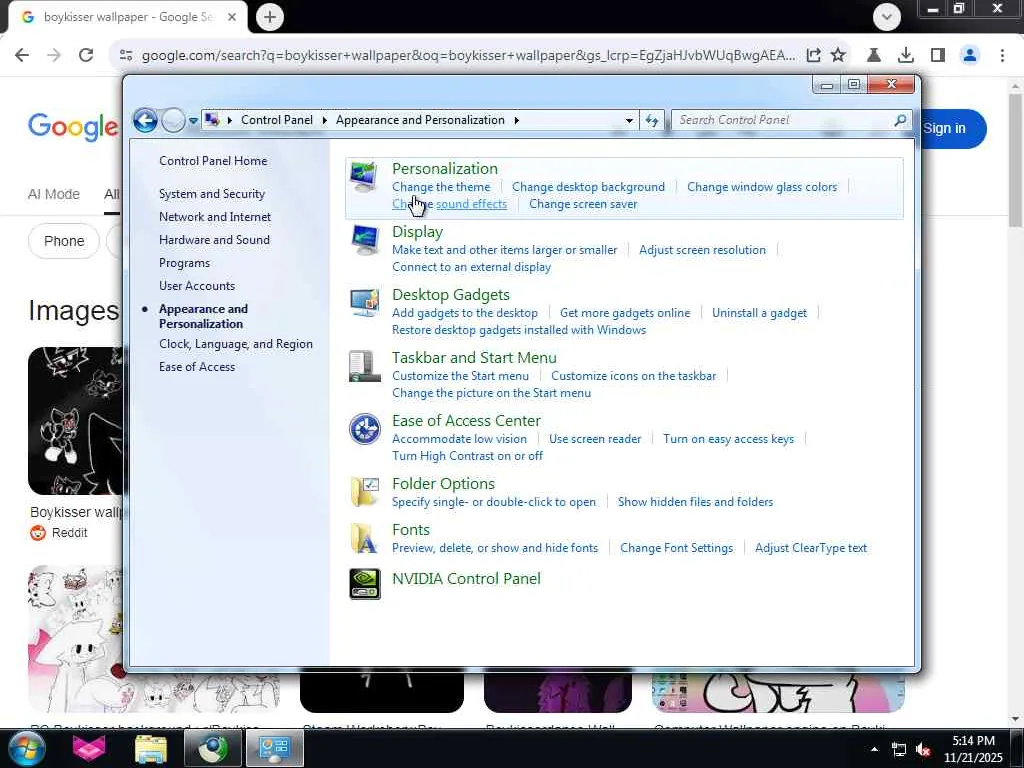Open the Chrome profile avatar
This screenshot has height=768, width=1024.
970,55
